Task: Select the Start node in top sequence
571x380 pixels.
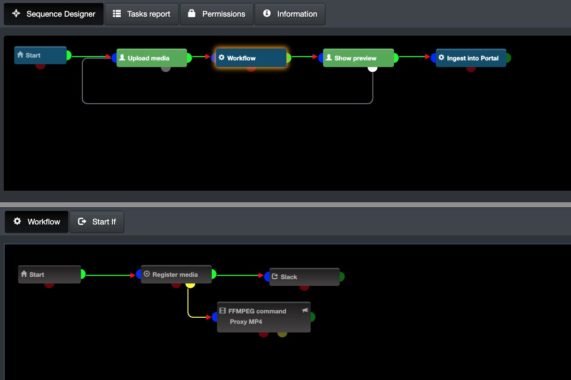Action: tap(40, 55)
